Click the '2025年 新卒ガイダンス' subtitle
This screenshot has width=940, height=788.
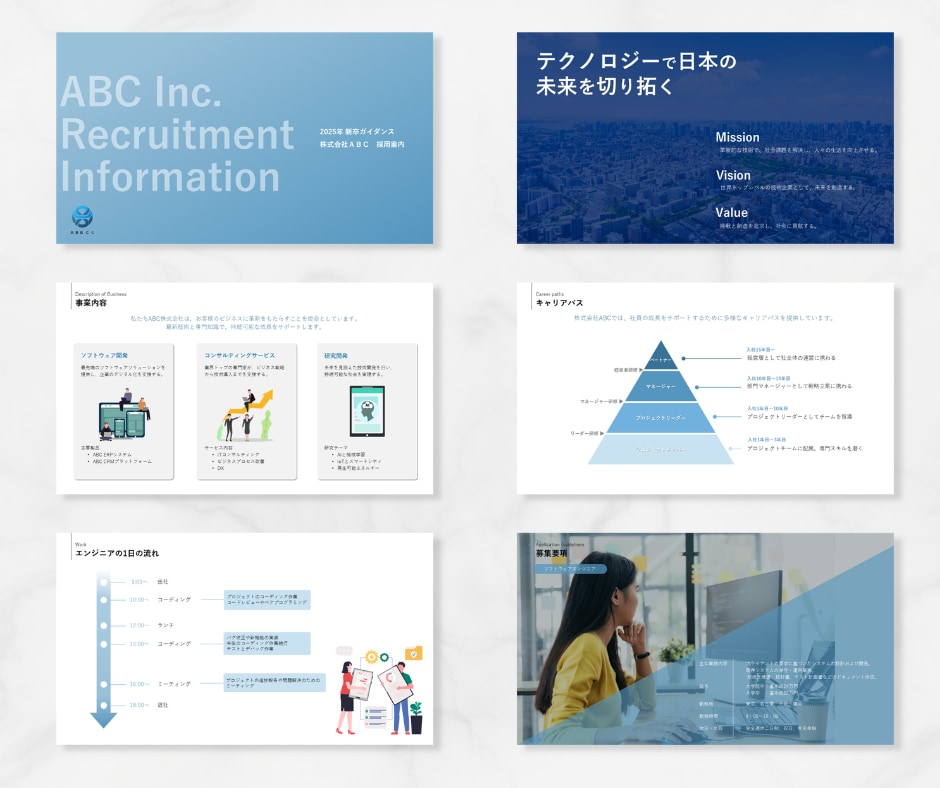(x=357, y=131)
